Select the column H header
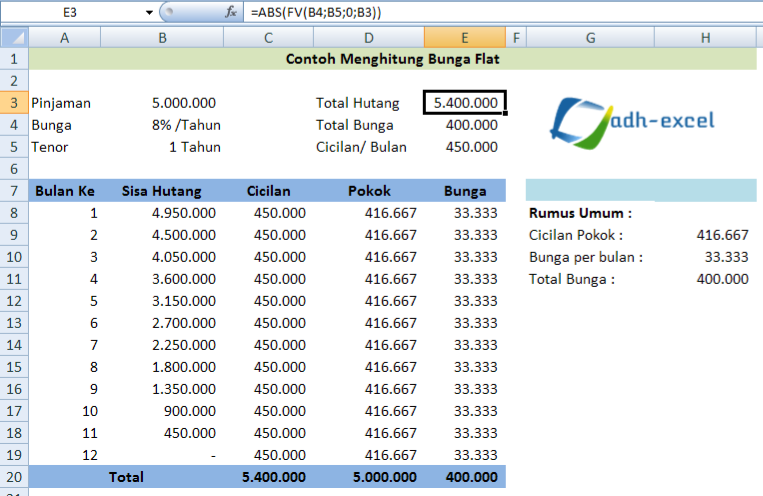The height and width of the screenshot is (496, 763). click(x=705, y=38)
